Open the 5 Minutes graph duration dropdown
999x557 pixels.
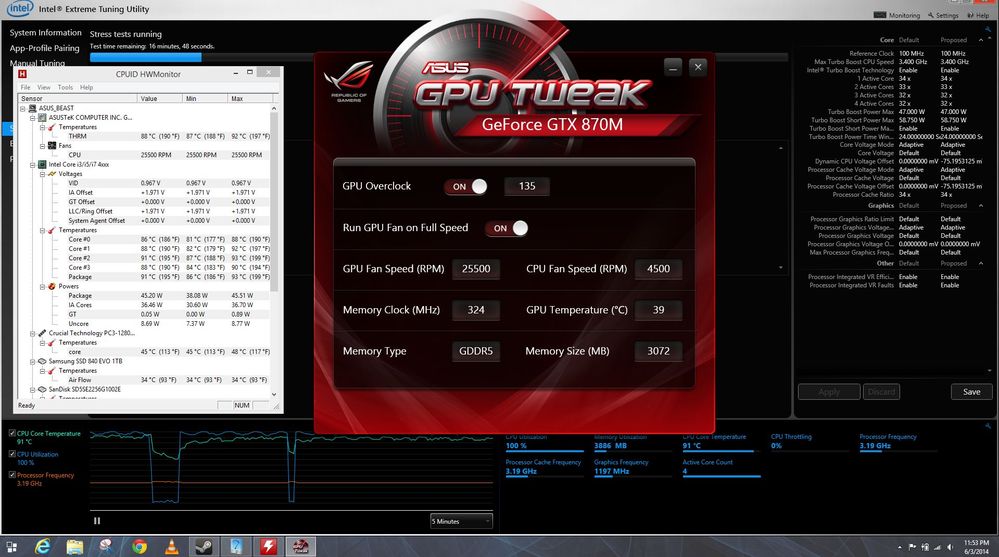pos(461,521)
